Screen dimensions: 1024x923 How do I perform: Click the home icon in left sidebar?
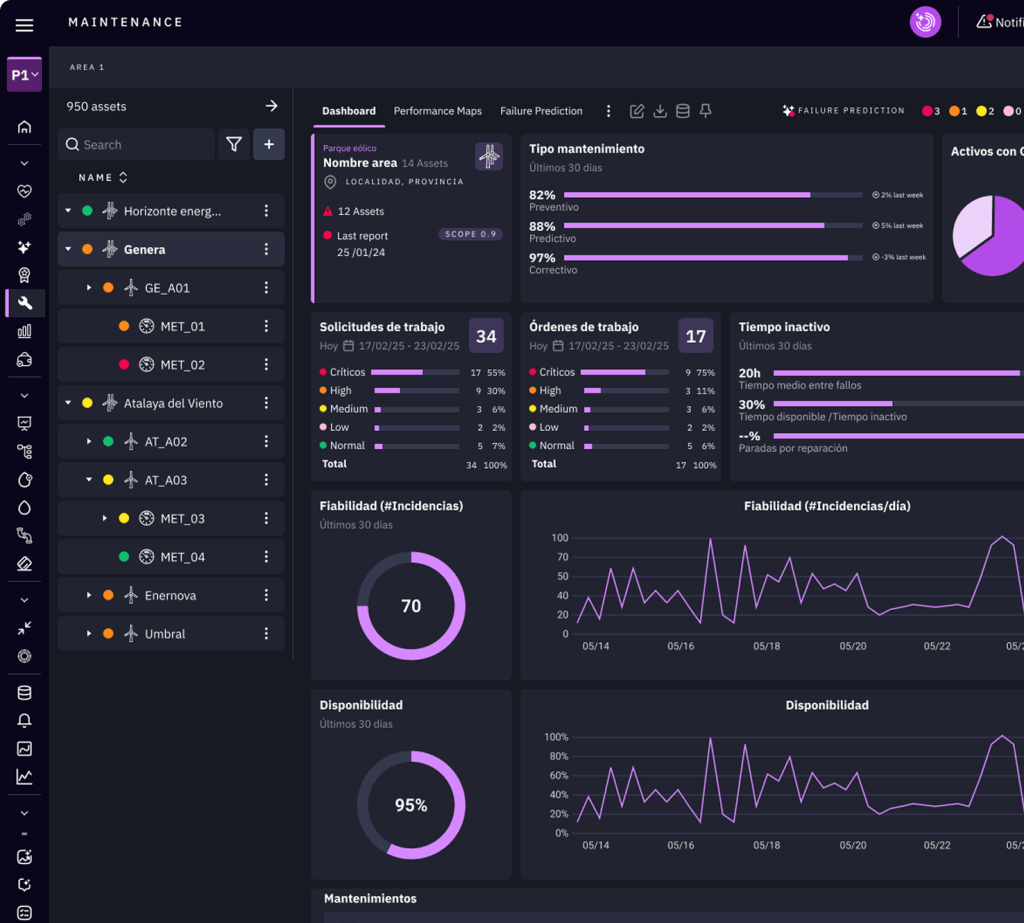point(24,127)
